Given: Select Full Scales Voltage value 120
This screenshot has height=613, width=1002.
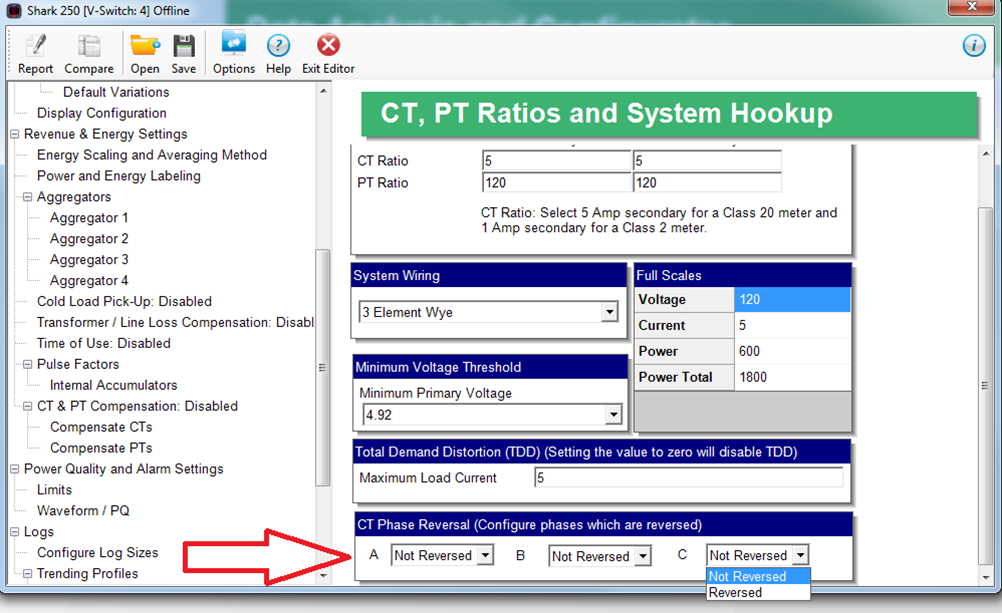Looking at the screenshot, I should [792, 300].
